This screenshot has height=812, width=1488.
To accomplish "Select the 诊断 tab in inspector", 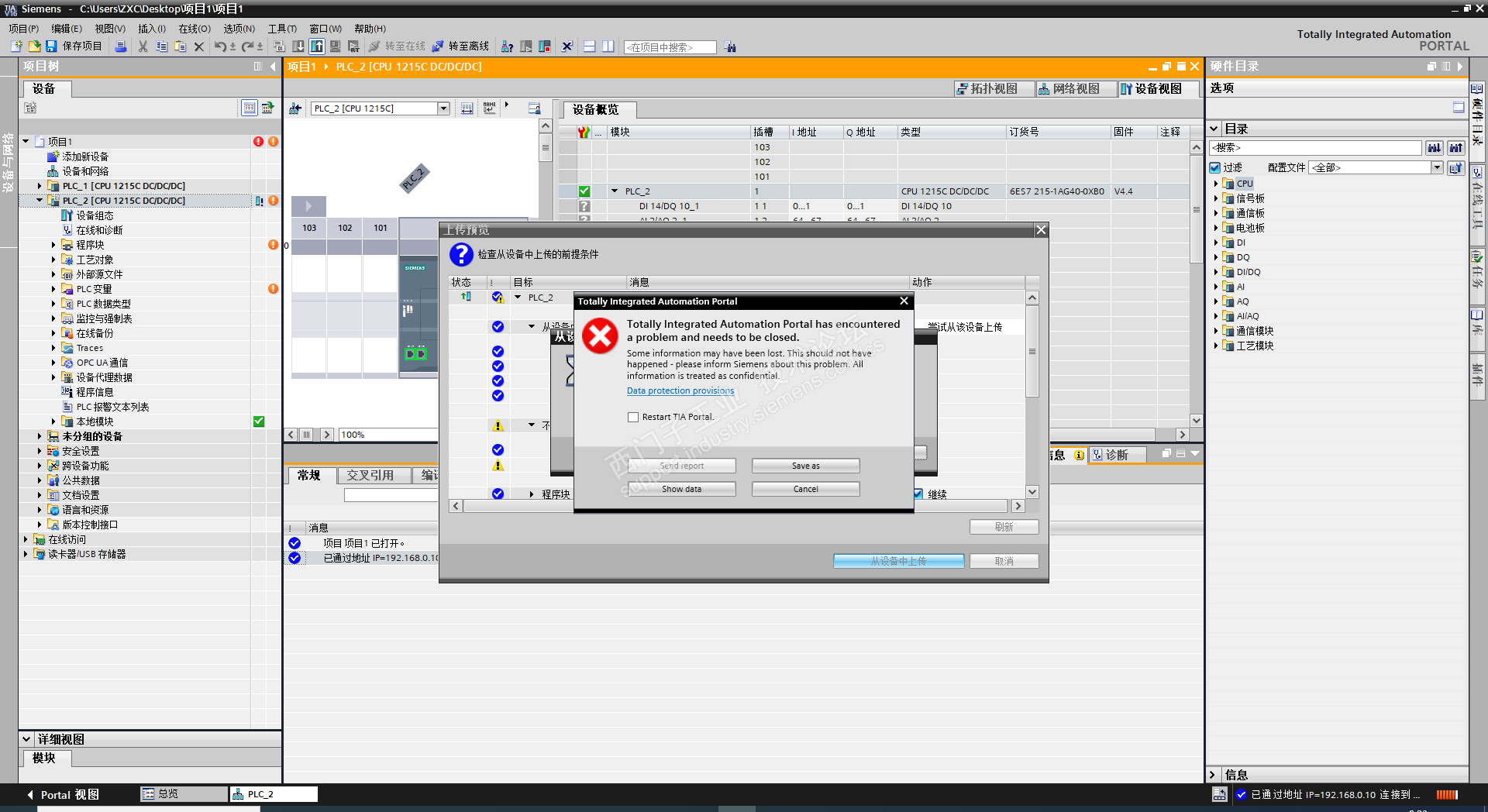I will click(x=1117, y=455).
